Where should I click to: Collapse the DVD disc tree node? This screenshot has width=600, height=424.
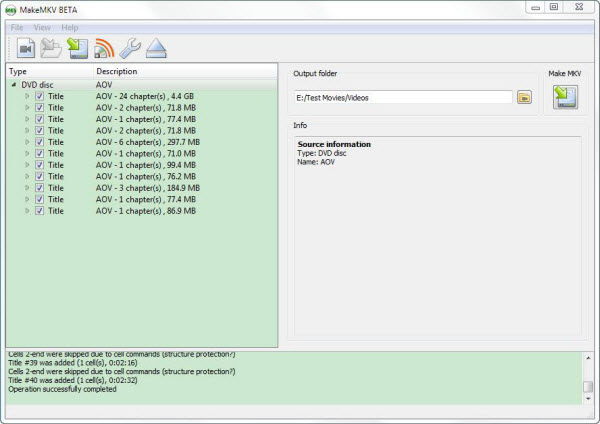click(x=14, y=85)
